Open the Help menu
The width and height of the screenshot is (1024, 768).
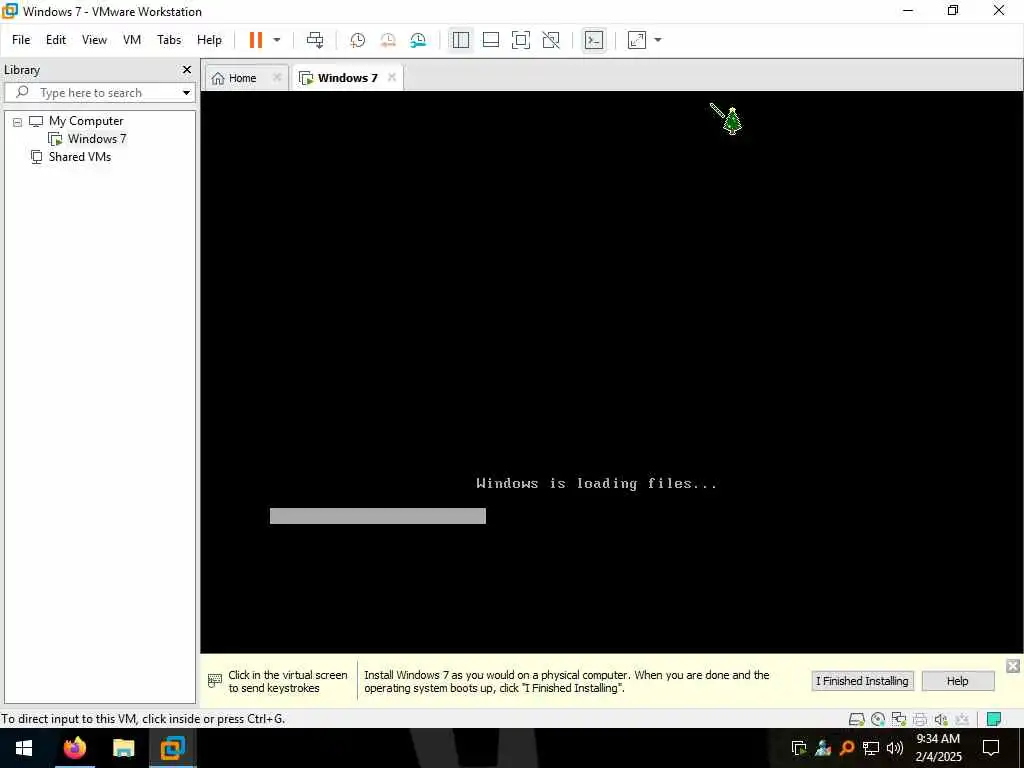tap(209, 40)
